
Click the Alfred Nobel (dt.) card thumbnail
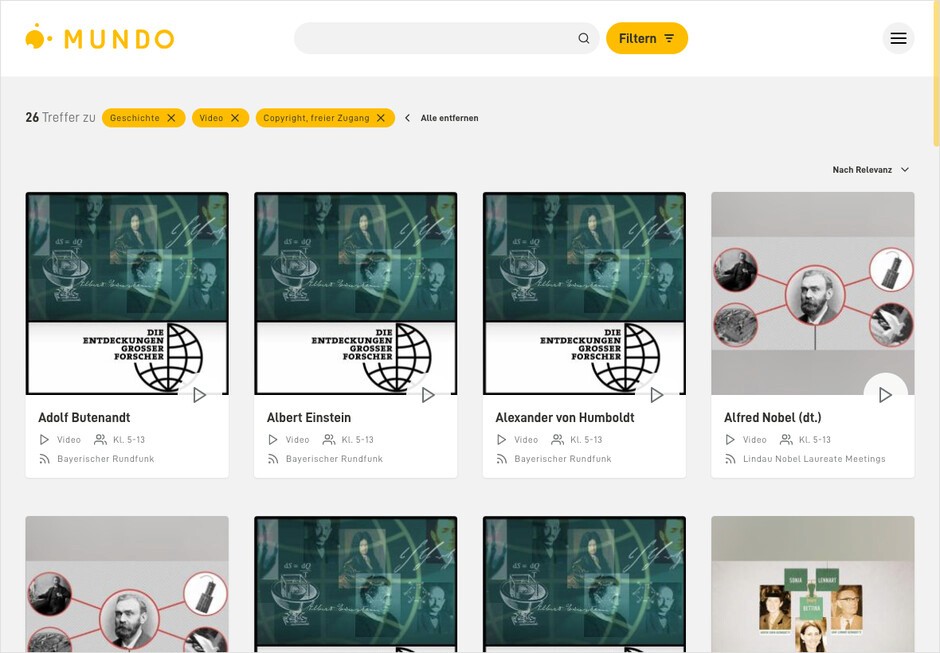[x=812, y=293]
